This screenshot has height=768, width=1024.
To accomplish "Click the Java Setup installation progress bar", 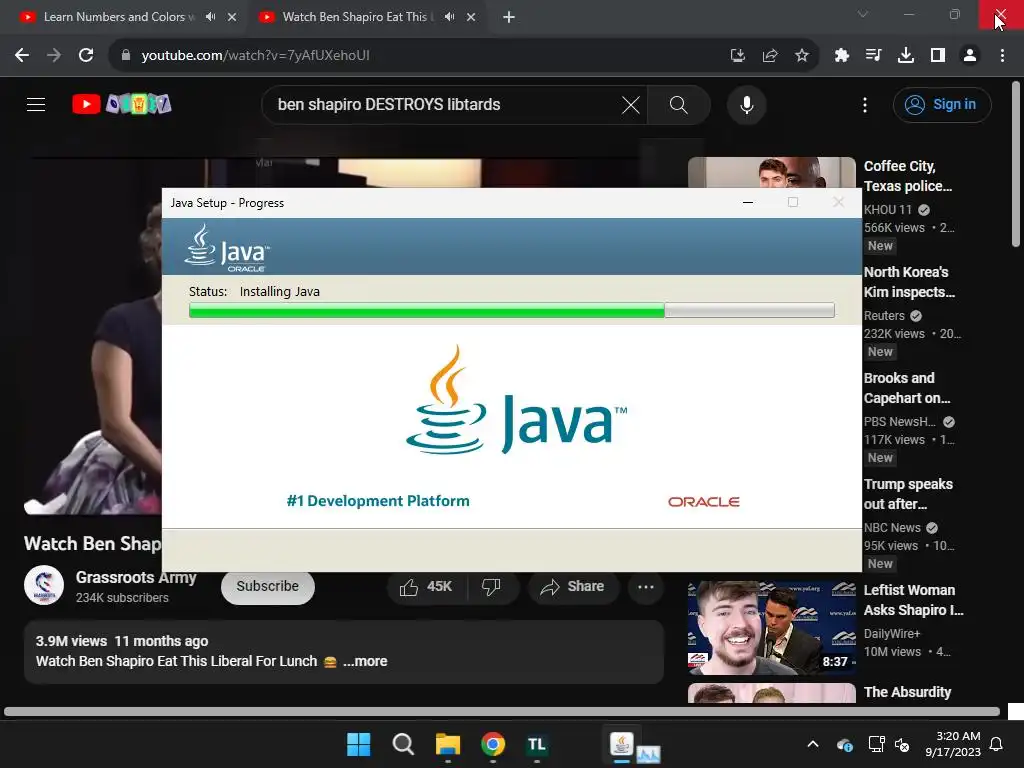I will click(511, 310).
